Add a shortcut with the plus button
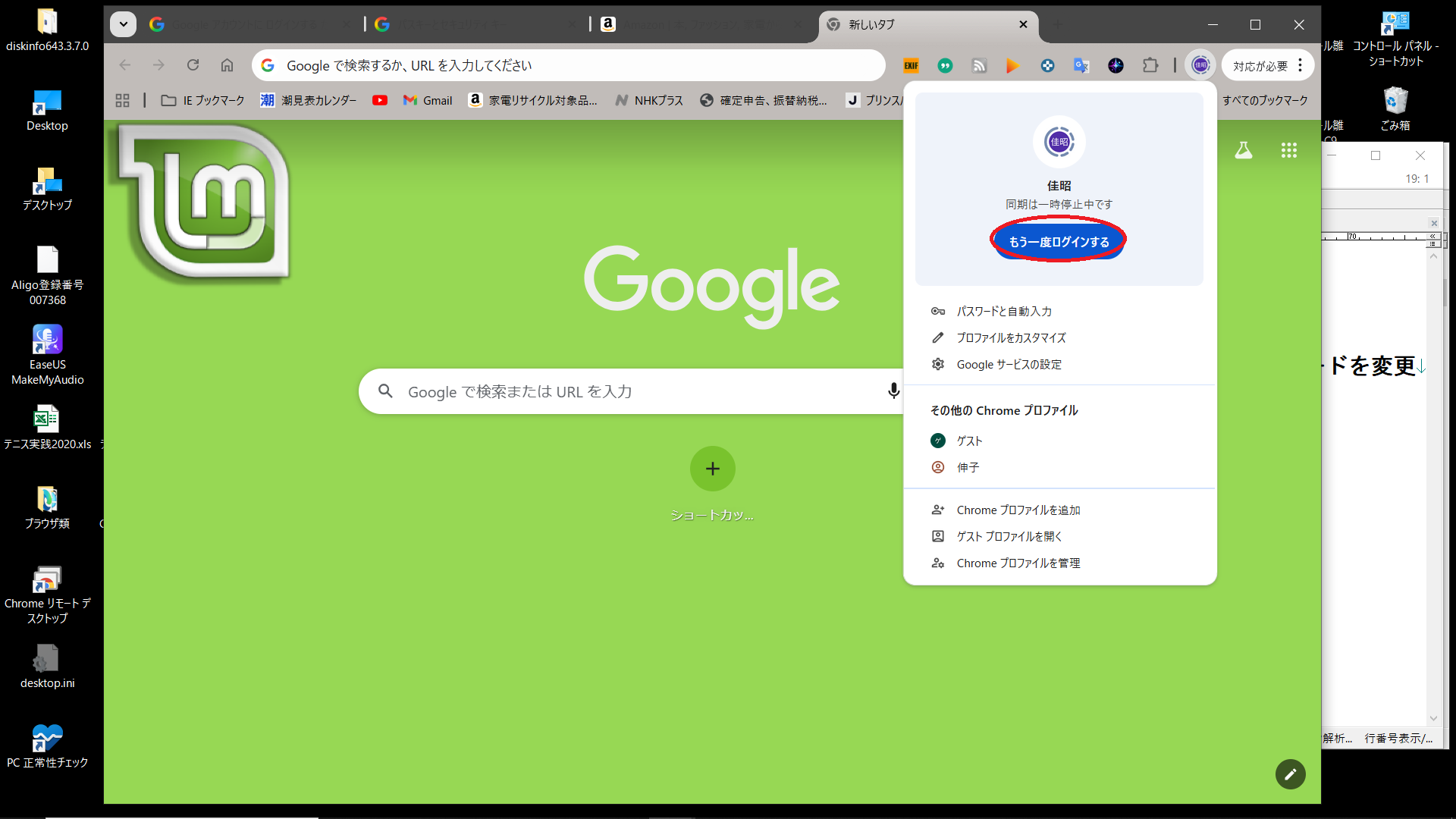 (712, 469)
